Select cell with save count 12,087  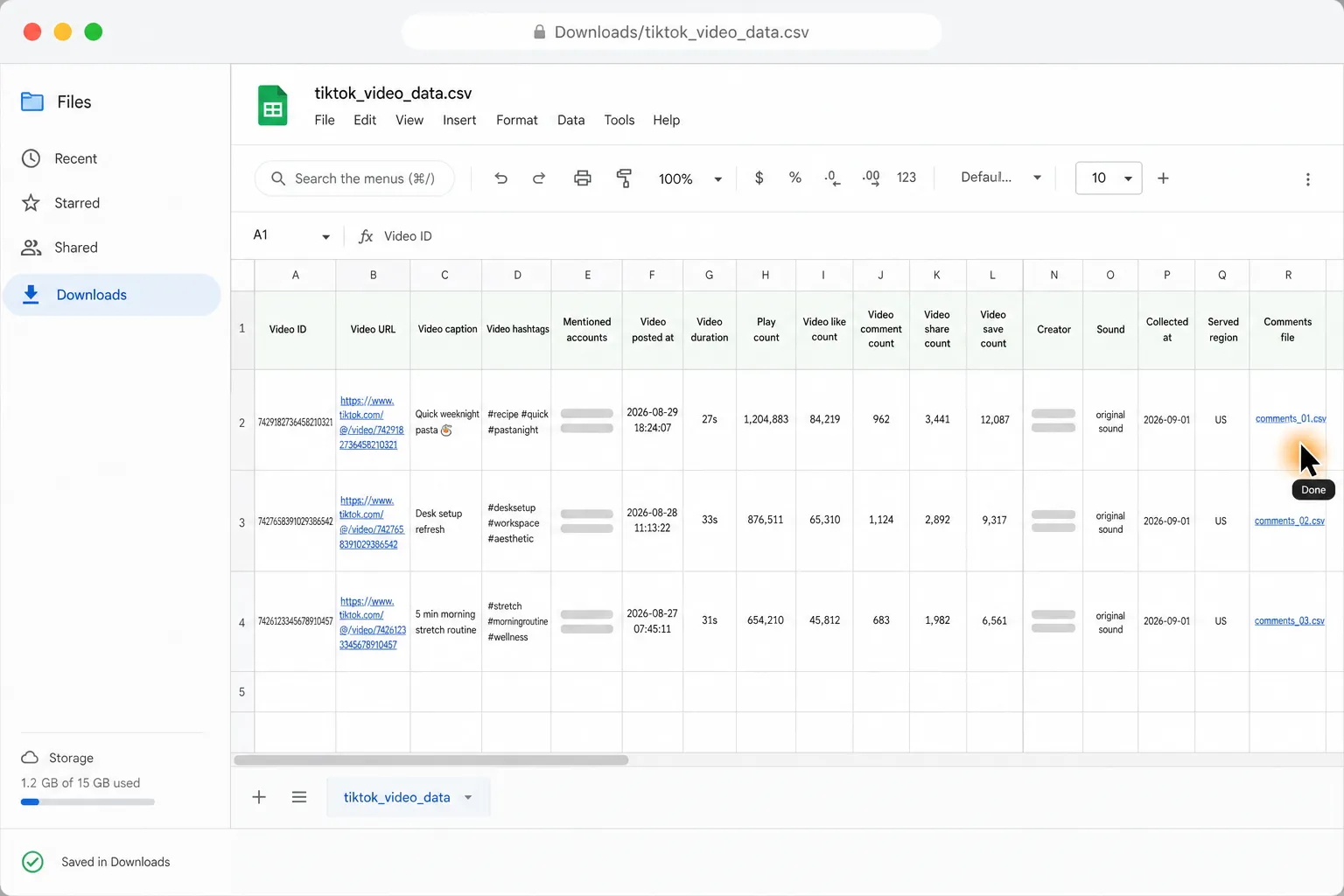tap(994, 420)
